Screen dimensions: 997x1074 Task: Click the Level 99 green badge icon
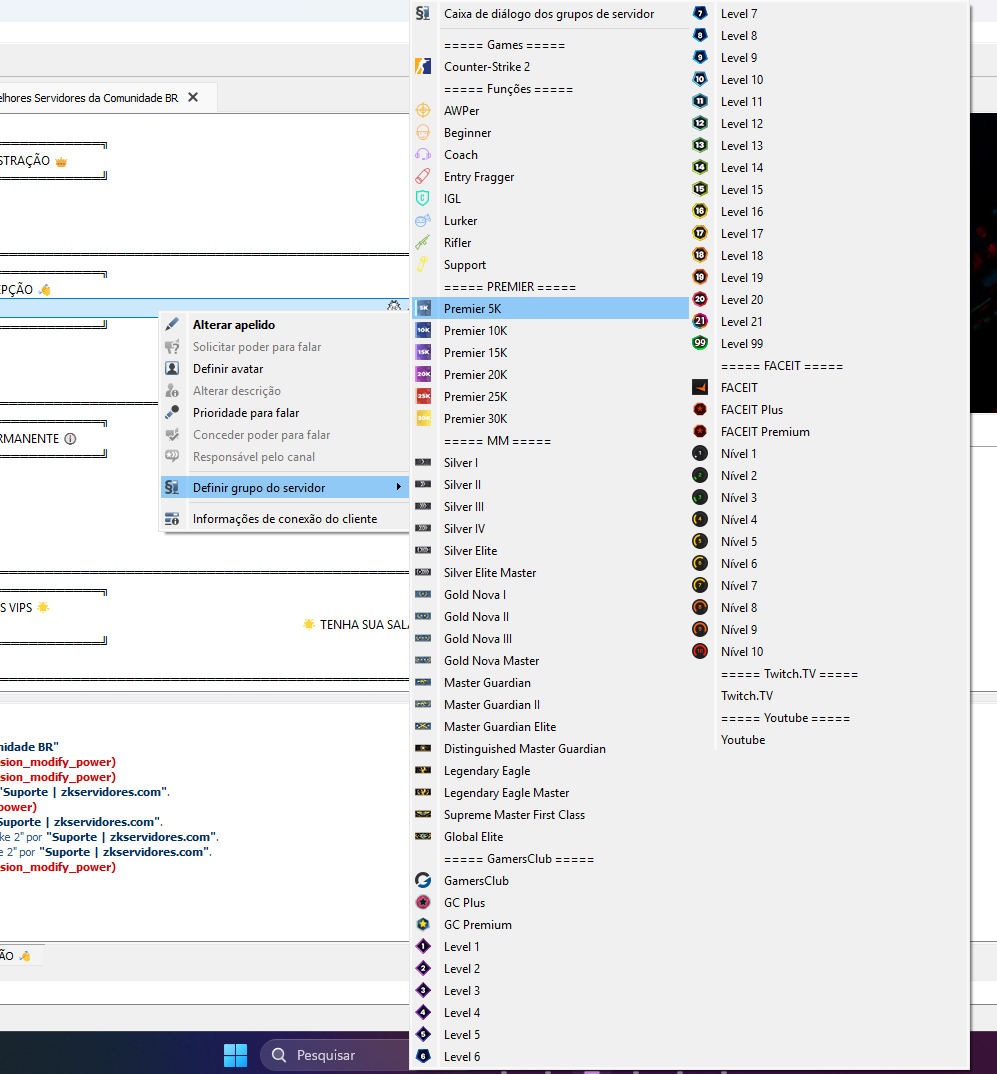(700, 344)
